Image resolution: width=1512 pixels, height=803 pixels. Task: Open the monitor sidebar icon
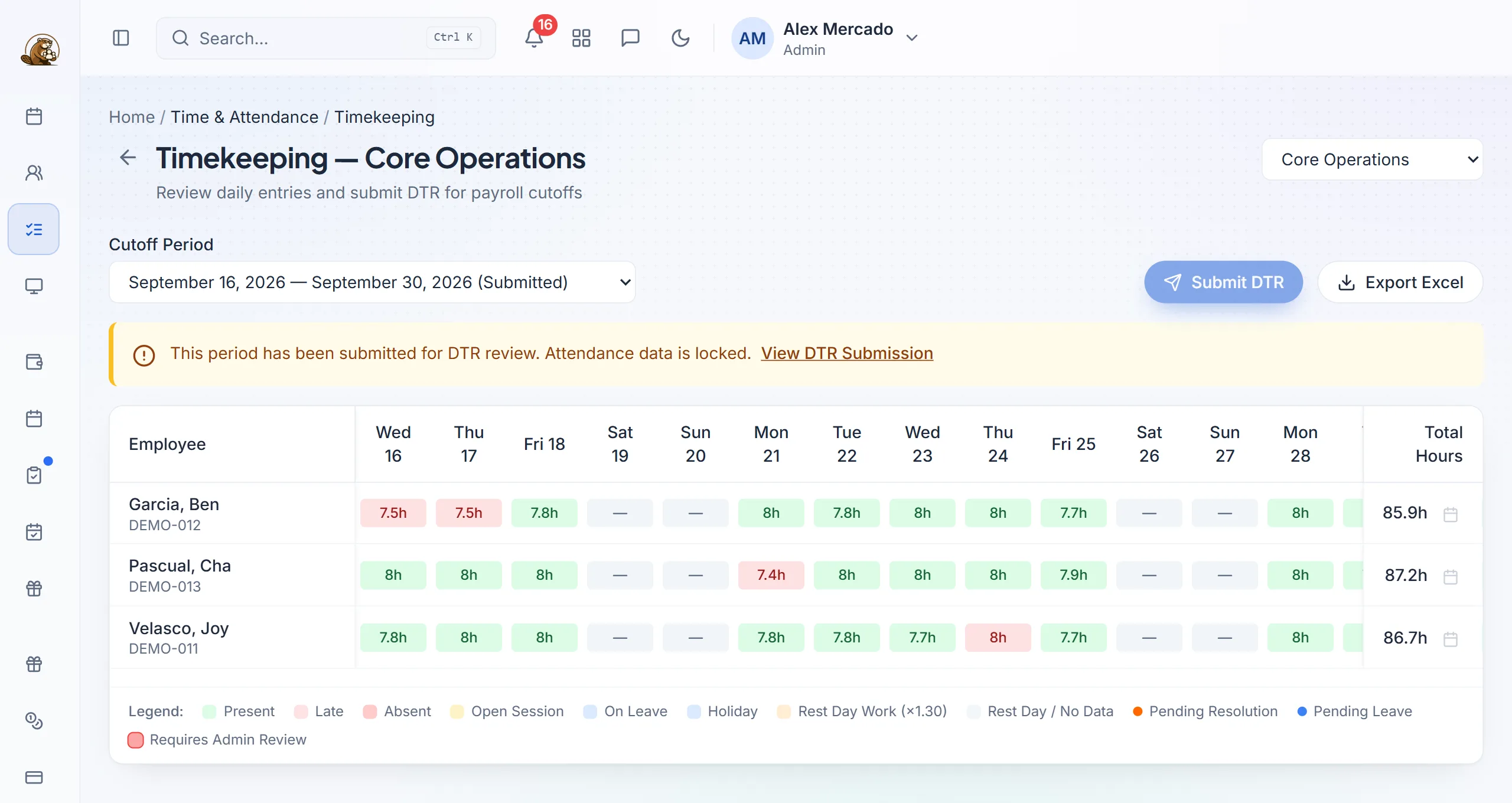click(34, 286)
